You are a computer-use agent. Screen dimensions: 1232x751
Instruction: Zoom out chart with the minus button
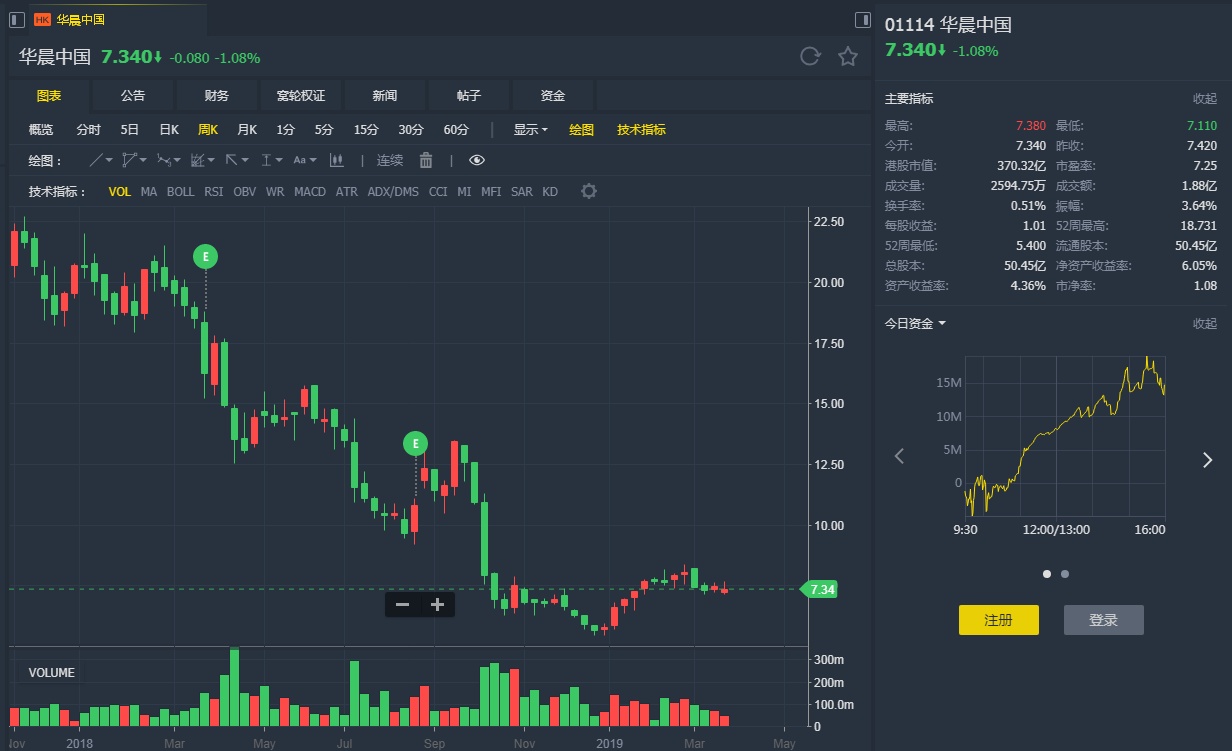click(403, 604)
